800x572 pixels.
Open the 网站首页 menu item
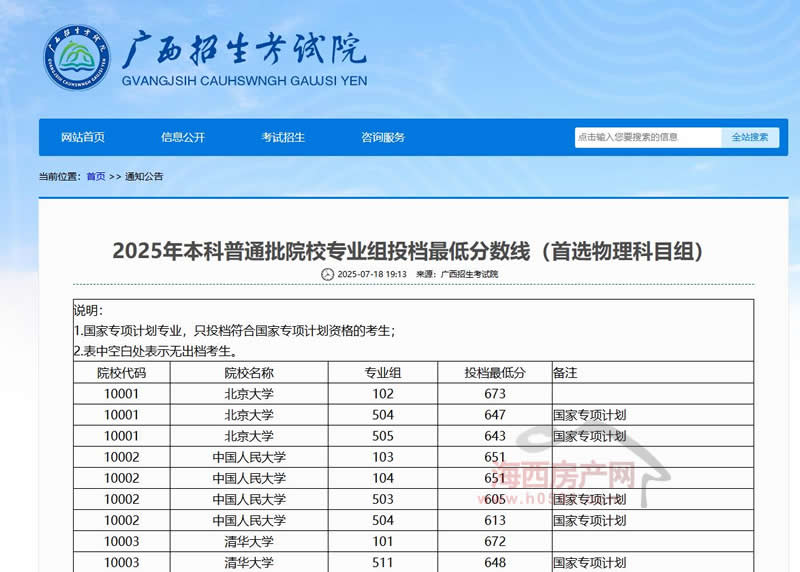click(83, 137)
